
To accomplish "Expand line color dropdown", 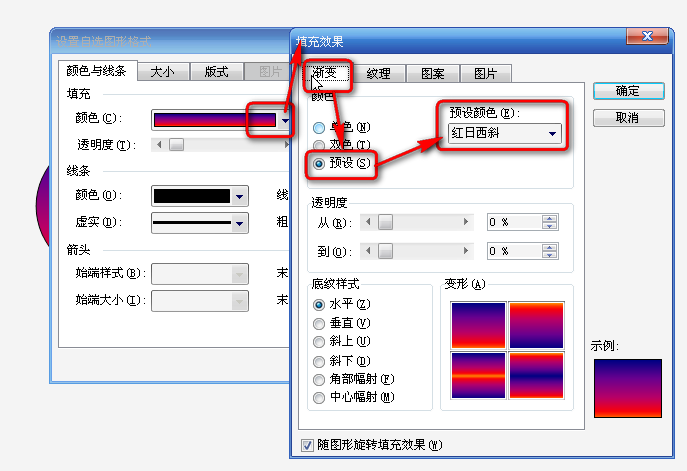I will tap(239, 196).
